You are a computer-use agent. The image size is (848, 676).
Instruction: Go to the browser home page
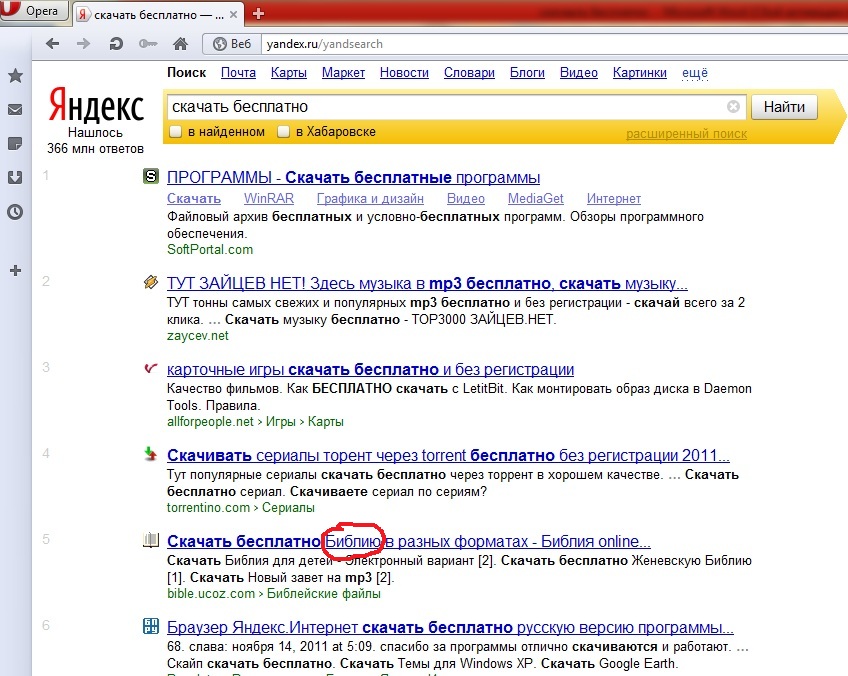[x=180, y=44]
